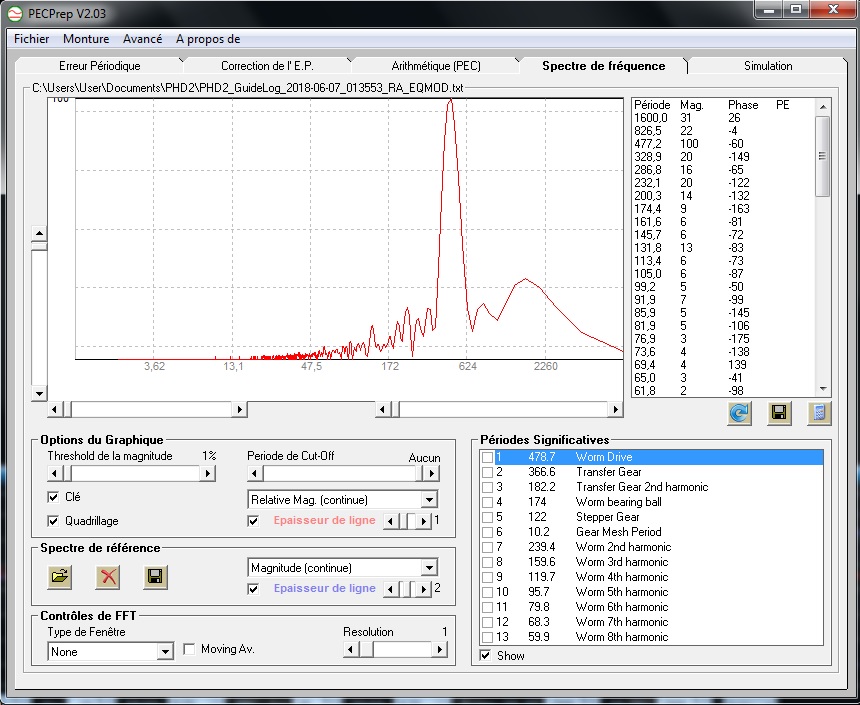
Task: Select the 826,5 period row in the list
Action: click(x=723, y=131)
